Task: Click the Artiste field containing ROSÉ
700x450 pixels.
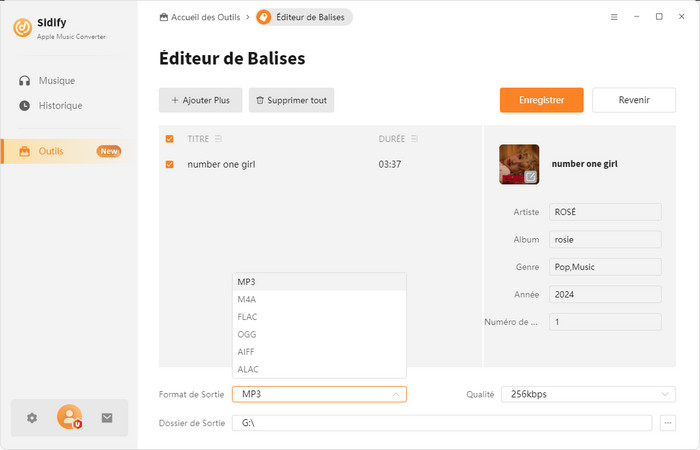Action: point(604,212)
